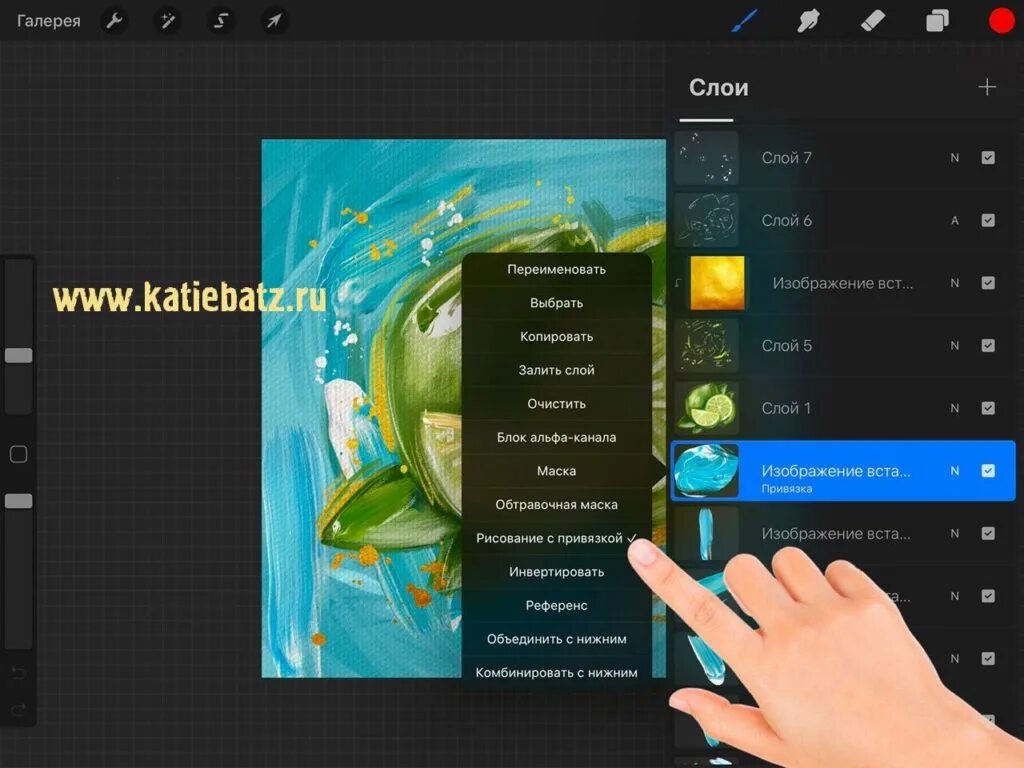Select Слой 7 thumbnail
This screenshot has width=1024, height=768.
706,157
